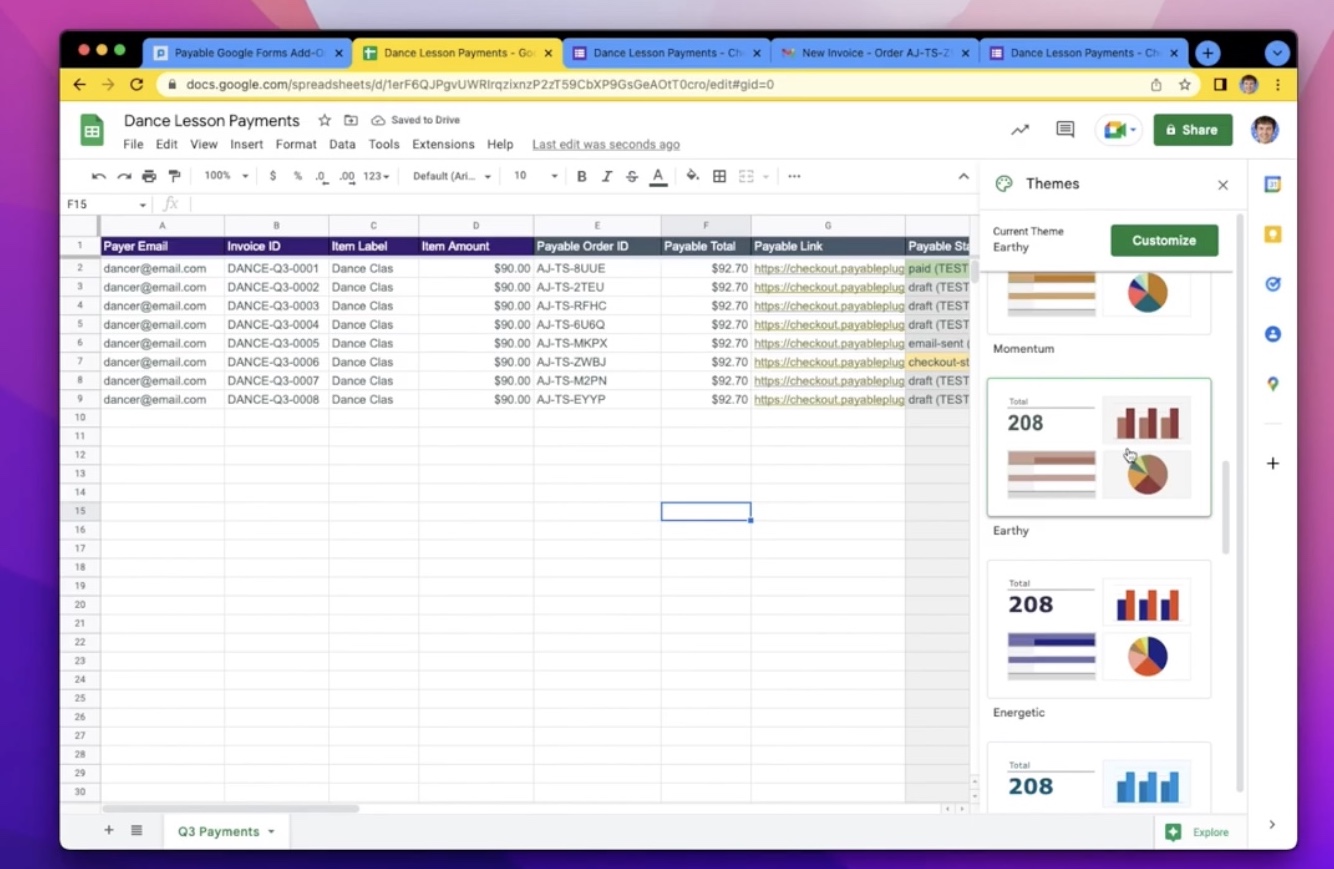Open Google Maps side panel

coord(1272,384)
